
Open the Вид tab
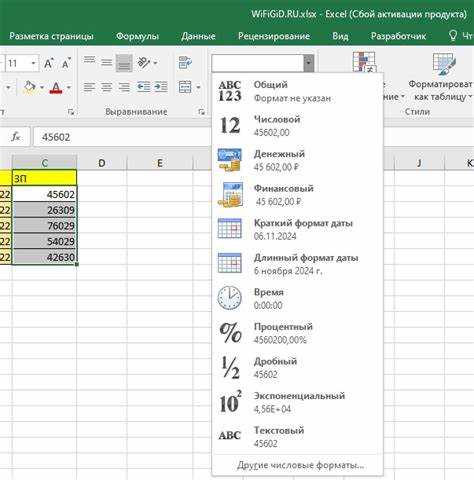340,36
